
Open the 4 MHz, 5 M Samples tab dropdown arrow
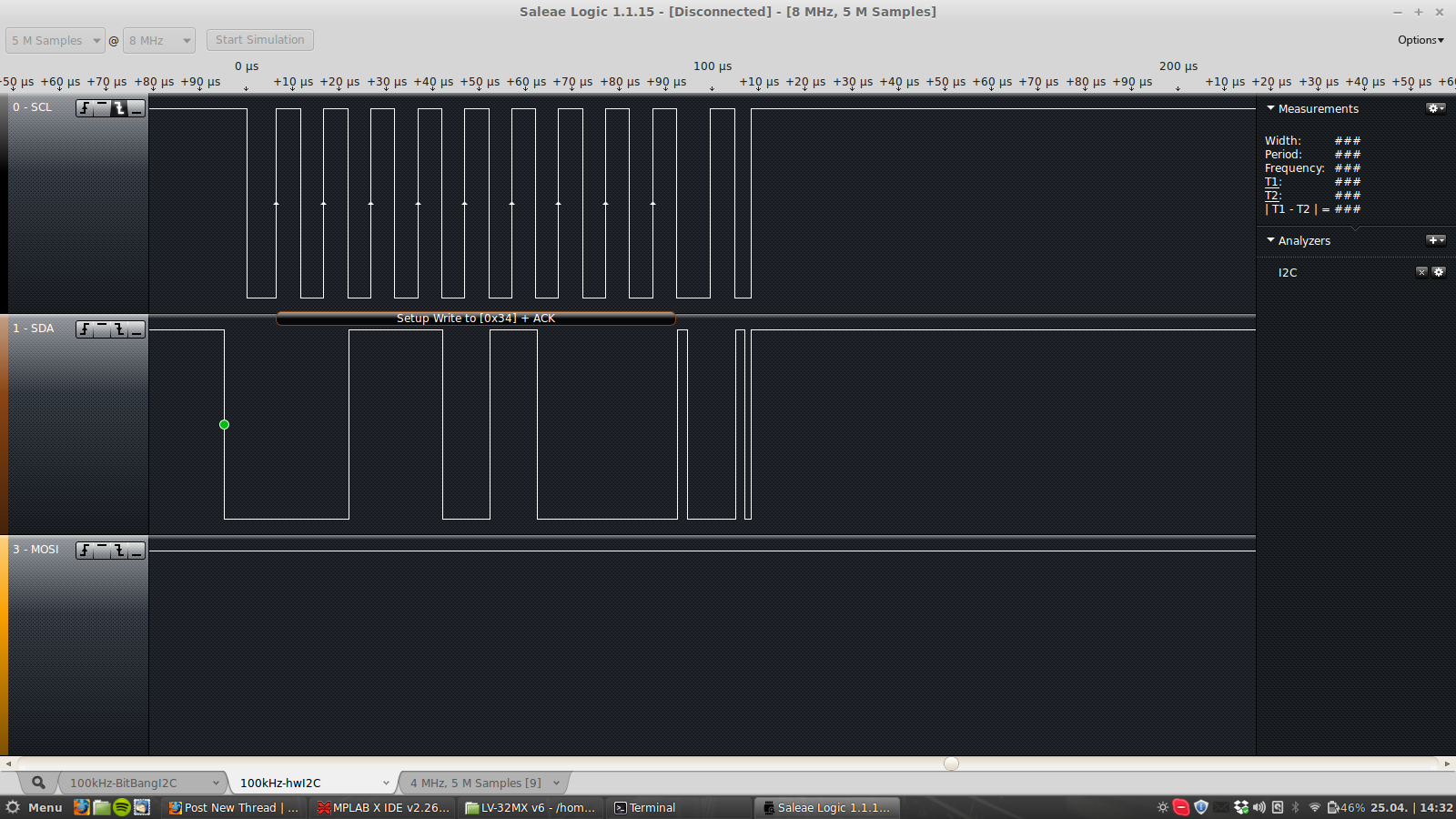pos(556,784)
